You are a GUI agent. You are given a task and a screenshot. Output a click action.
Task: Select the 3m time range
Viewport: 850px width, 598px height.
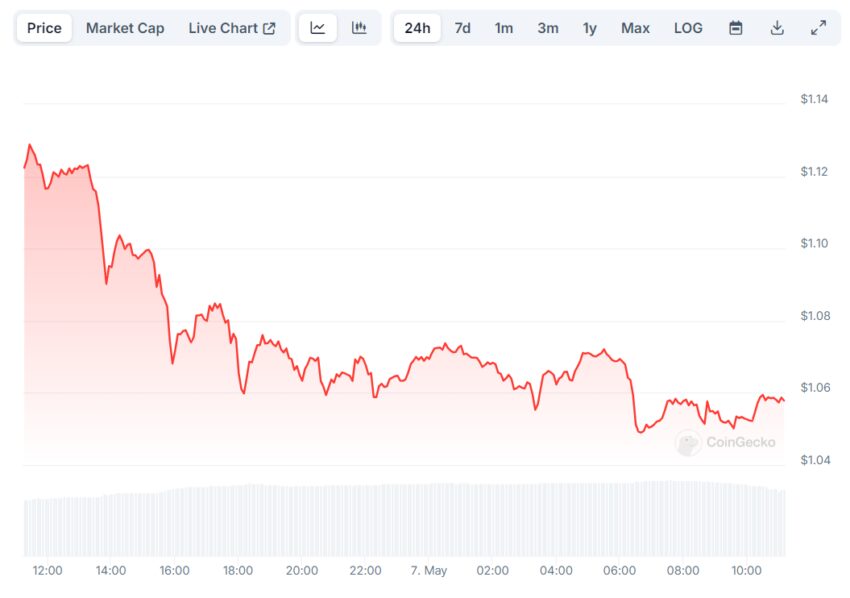point(548,28)
